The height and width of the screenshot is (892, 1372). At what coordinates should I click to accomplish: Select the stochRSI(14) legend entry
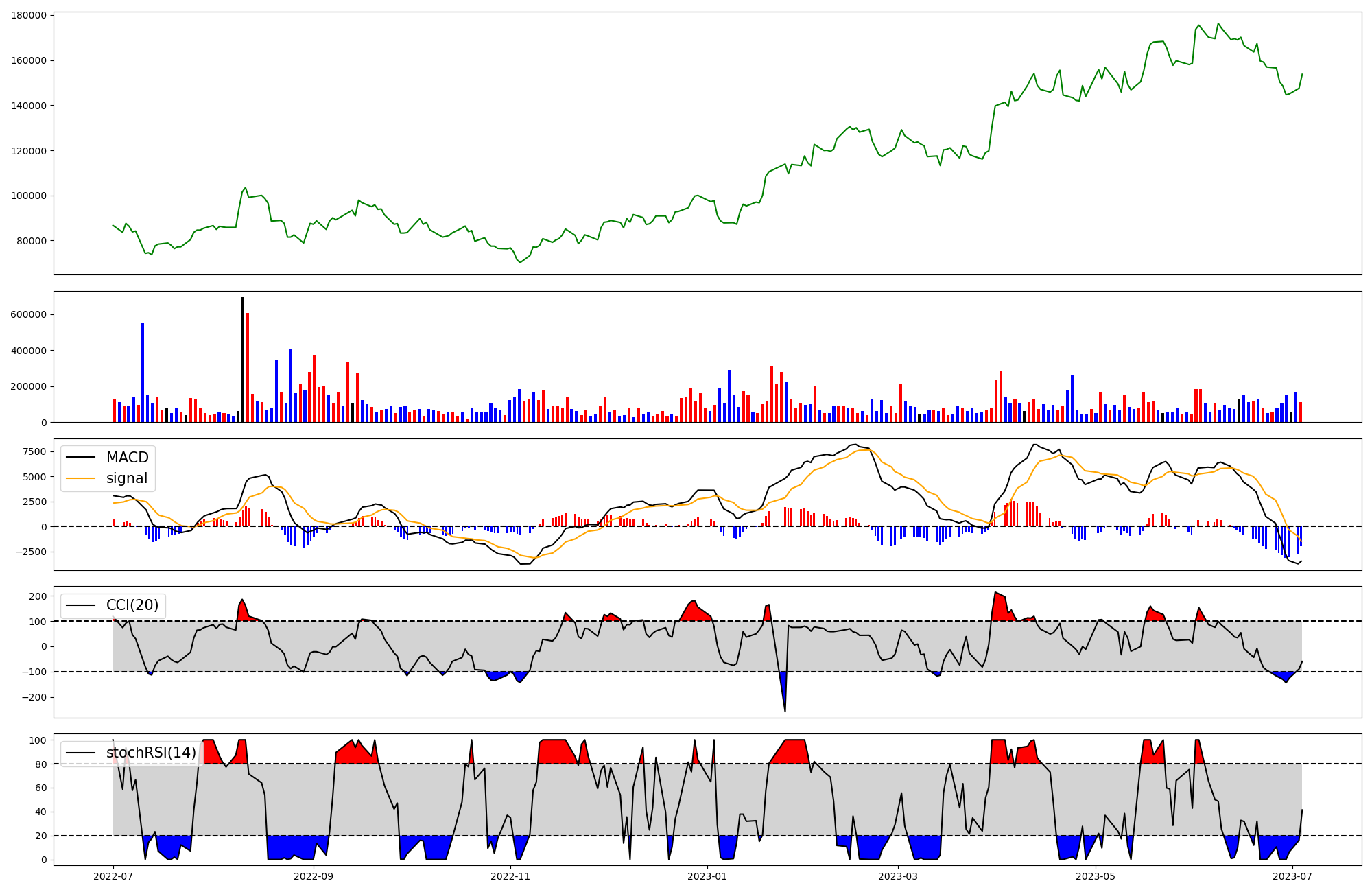pos(151,753)
